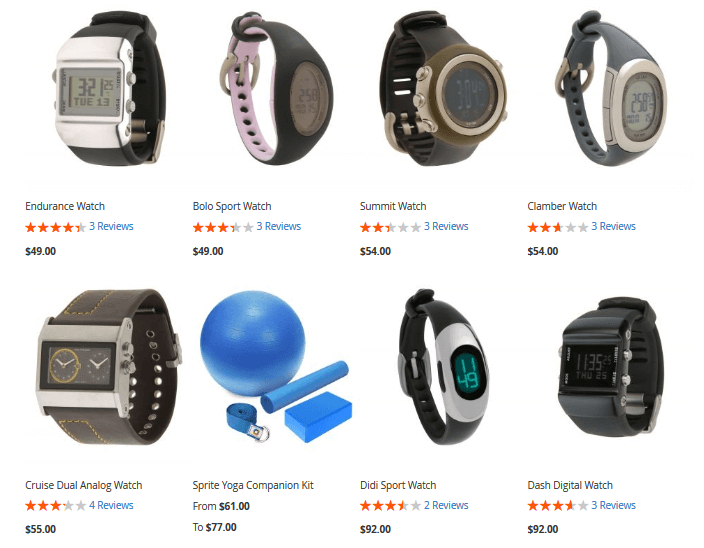This screenshot has width=704, height=548.
Task: View the Sprite Yoga Companion Kit image
Action: pyautogui.click(x=277, y=368)
